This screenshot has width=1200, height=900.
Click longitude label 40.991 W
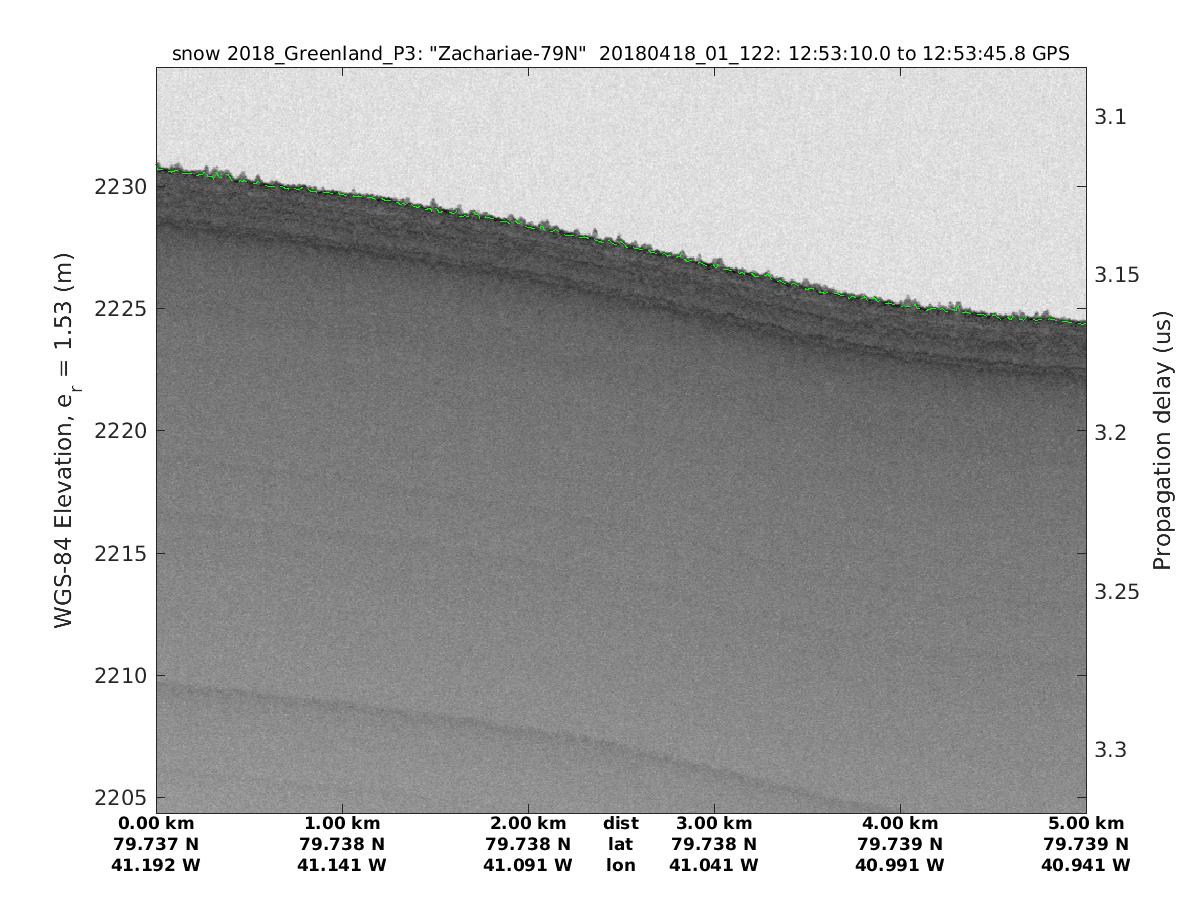pos(900,865)
